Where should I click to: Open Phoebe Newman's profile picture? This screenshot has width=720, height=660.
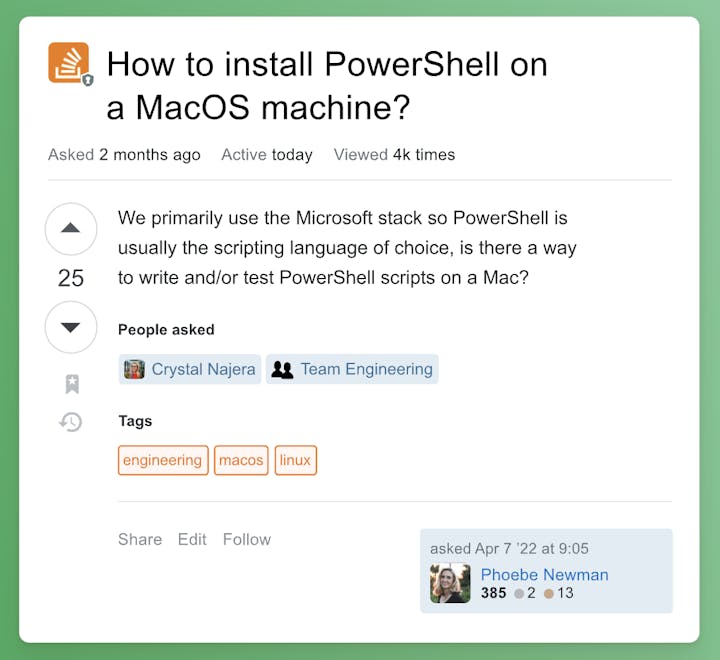450,584
